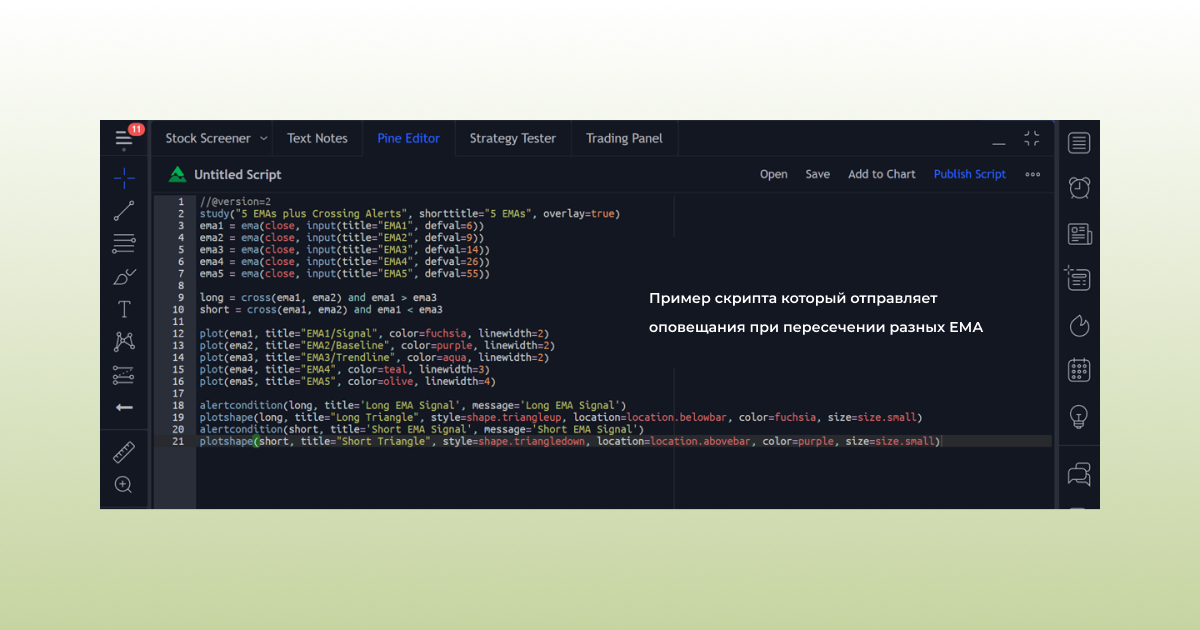Select the measure ruler tool

(x=124, y=451)
